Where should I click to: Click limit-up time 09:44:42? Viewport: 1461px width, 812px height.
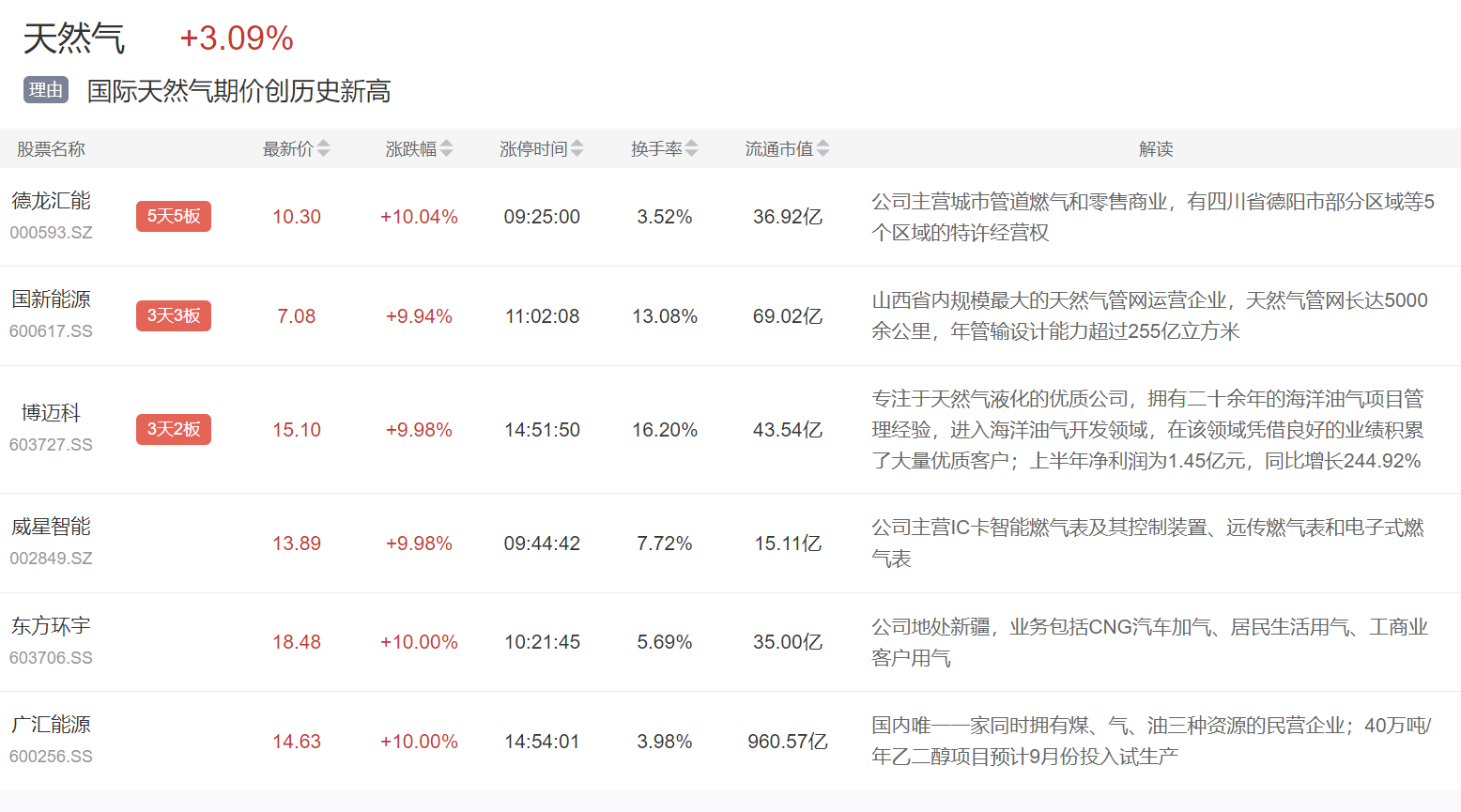tap(542, 544)
